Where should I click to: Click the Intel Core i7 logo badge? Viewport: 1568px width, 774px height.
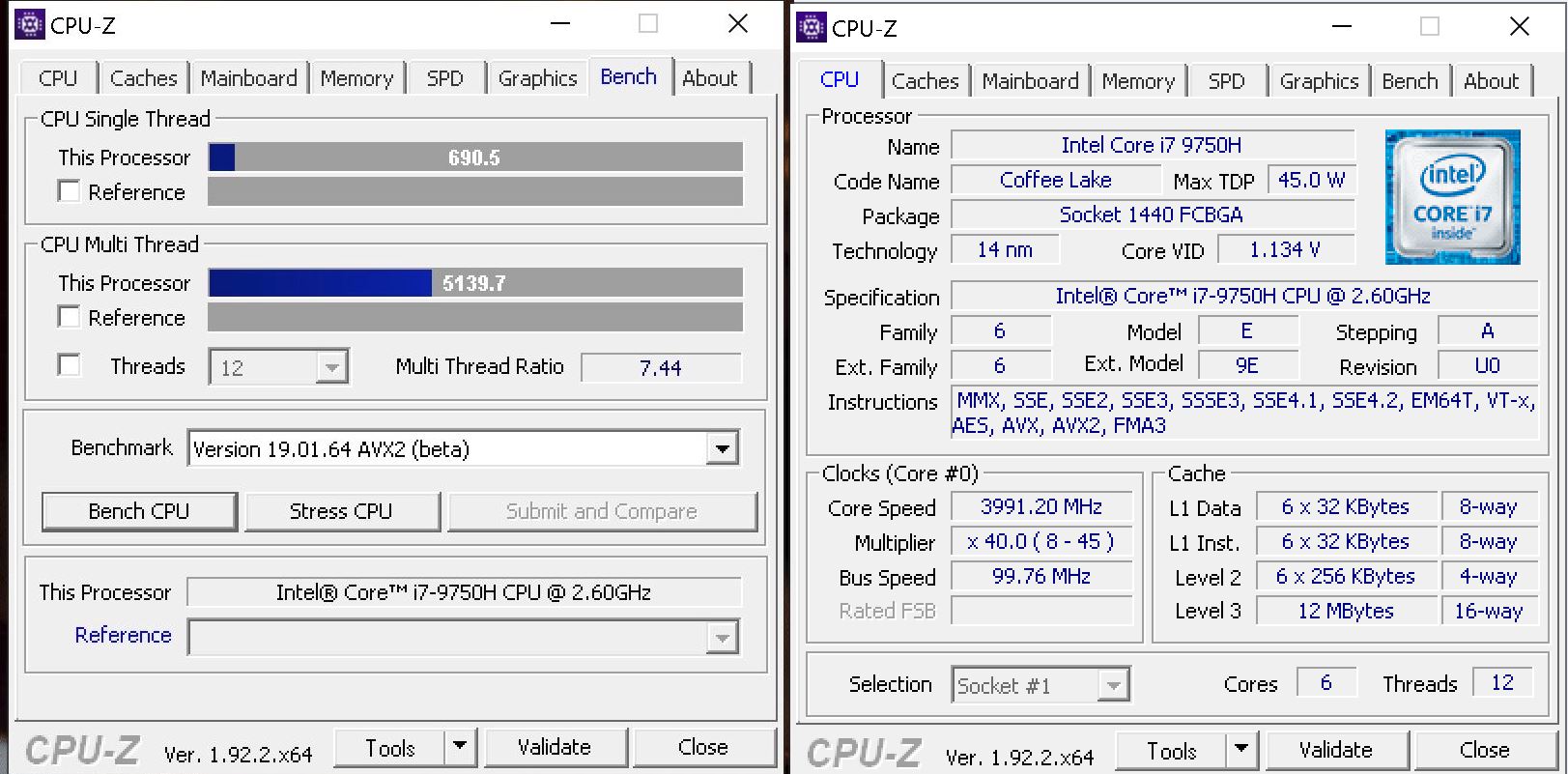click(x=1452, y=197)
